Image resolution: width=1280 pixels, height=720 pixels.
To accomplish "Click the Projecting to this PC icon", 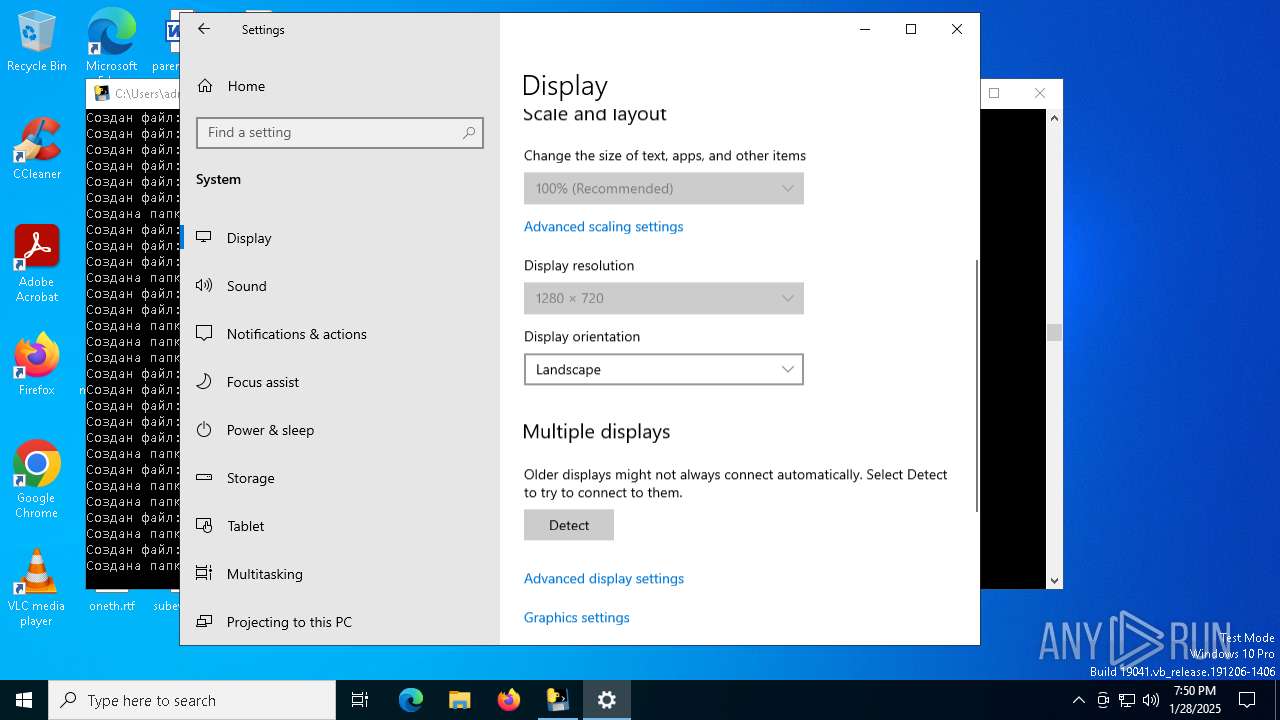I will [204, 622].
